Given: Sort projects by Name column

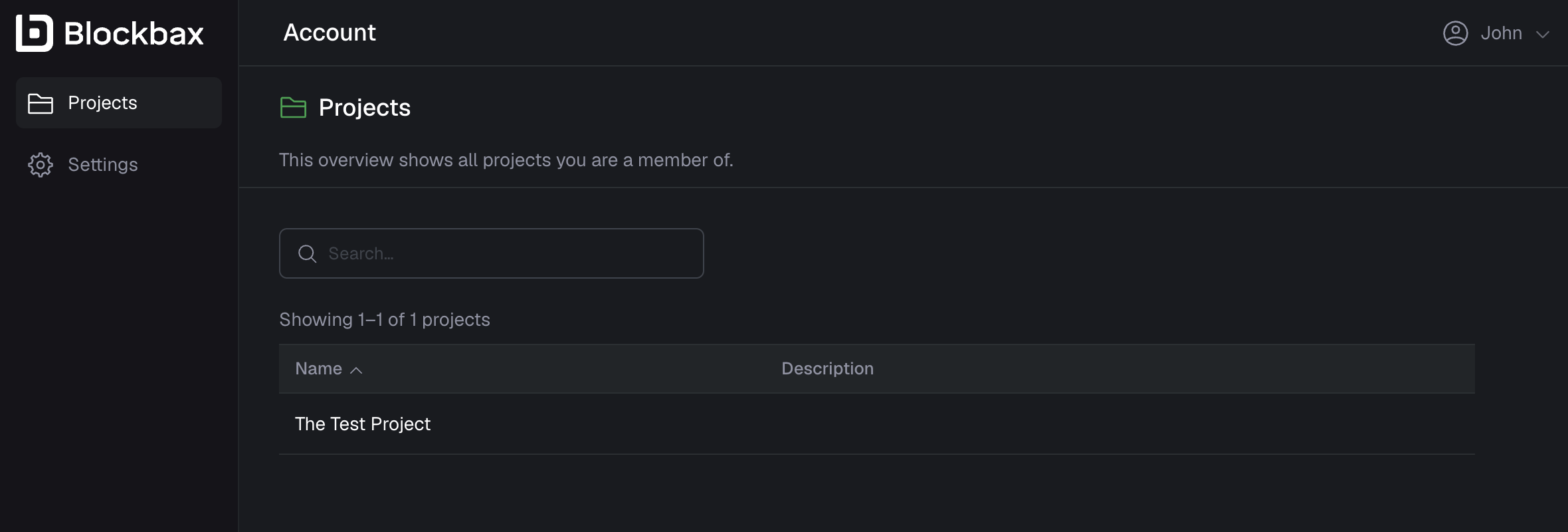Looking at the screenshot, I should pos(319,368).
